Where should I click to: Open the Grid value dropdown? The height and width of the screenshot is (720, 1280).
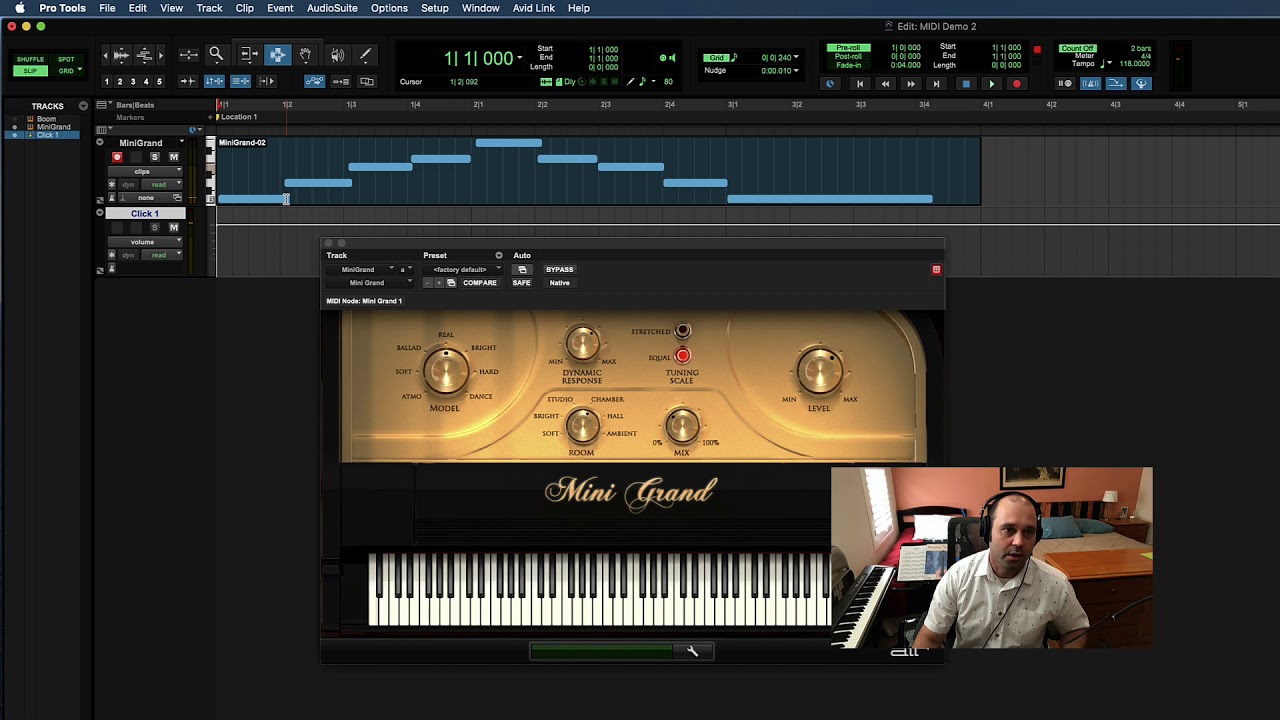796,57
